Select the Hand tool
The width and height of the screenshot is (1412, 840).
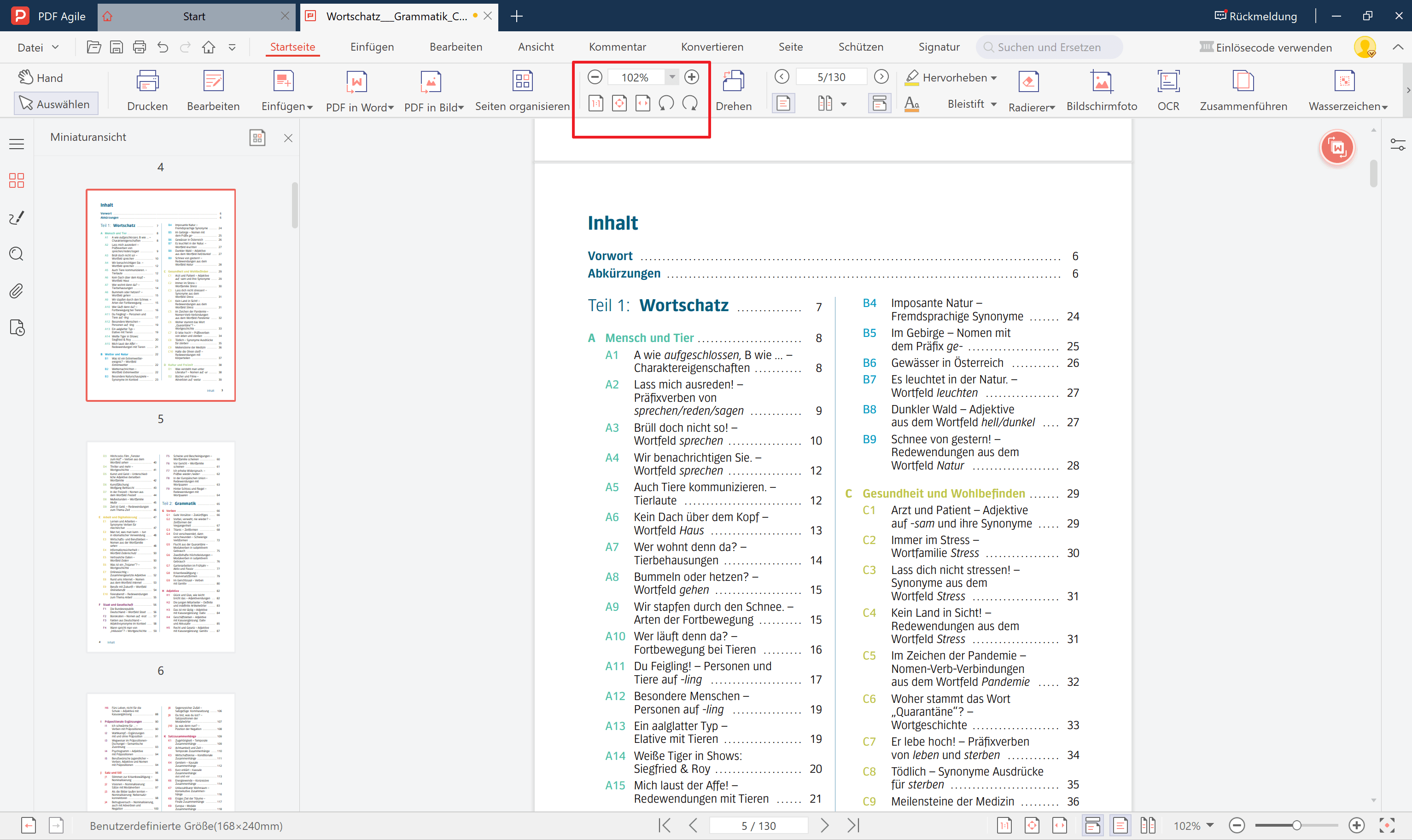40,77
